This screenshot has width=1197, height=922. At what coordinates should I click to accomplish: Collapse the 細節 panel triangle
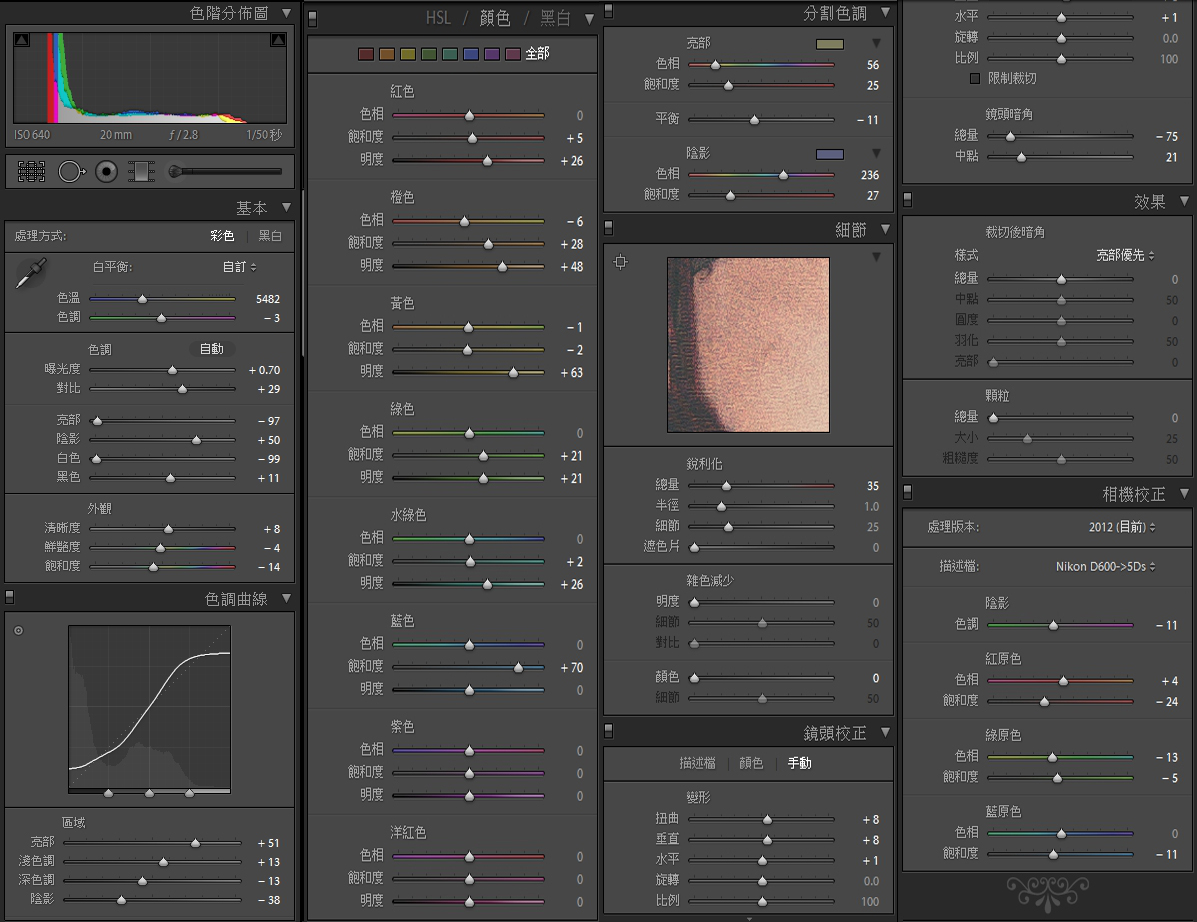pos(886,229)
